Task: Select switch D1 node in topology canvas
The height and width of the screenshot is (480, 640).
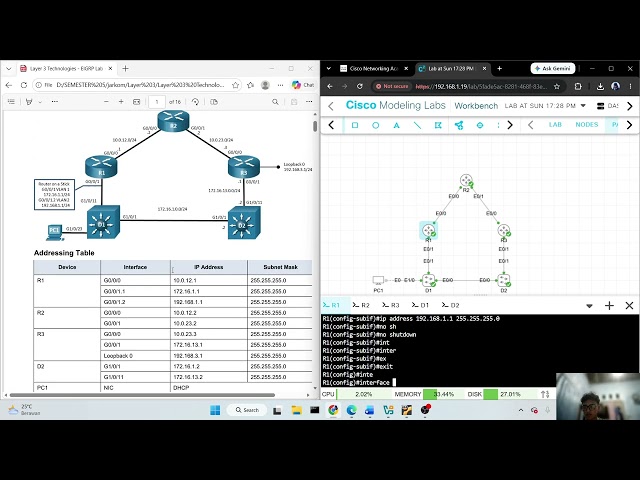Action: (x=429, y=280)
